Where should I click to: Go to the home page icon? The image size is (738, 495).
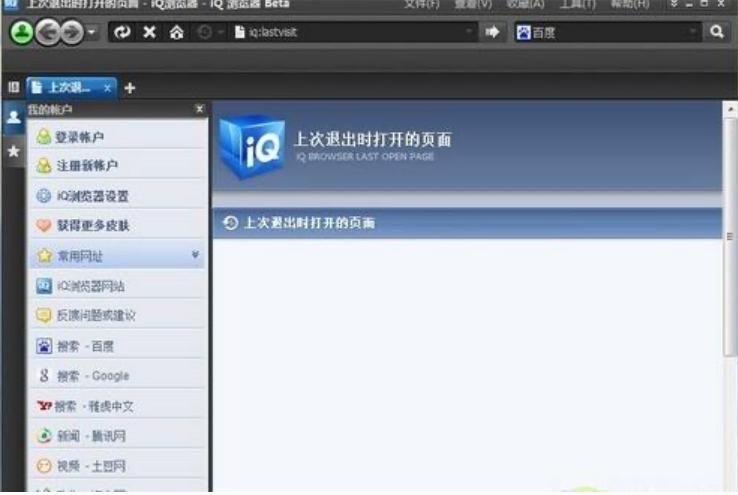(x=176, y=32)
